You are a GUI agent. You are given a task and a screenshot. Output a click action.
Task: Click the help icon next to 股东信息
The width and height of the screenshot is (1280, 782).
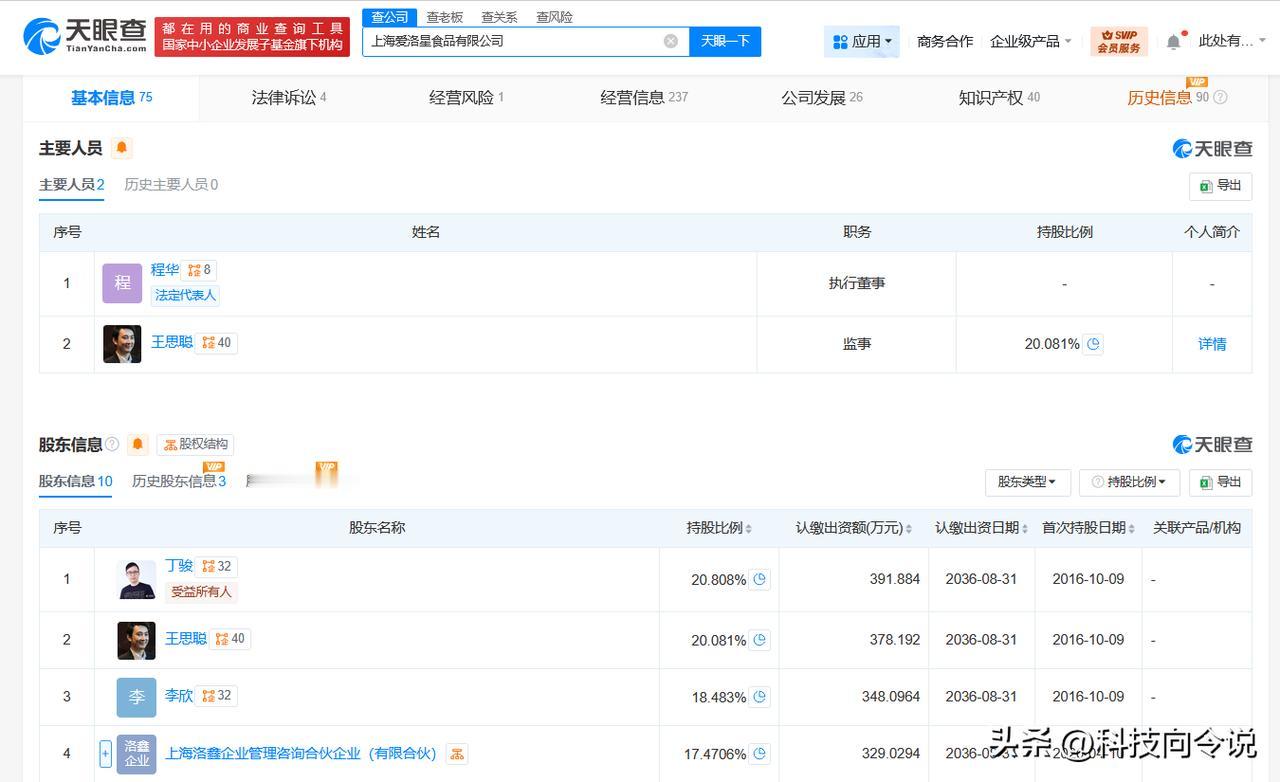click(112, 444)
